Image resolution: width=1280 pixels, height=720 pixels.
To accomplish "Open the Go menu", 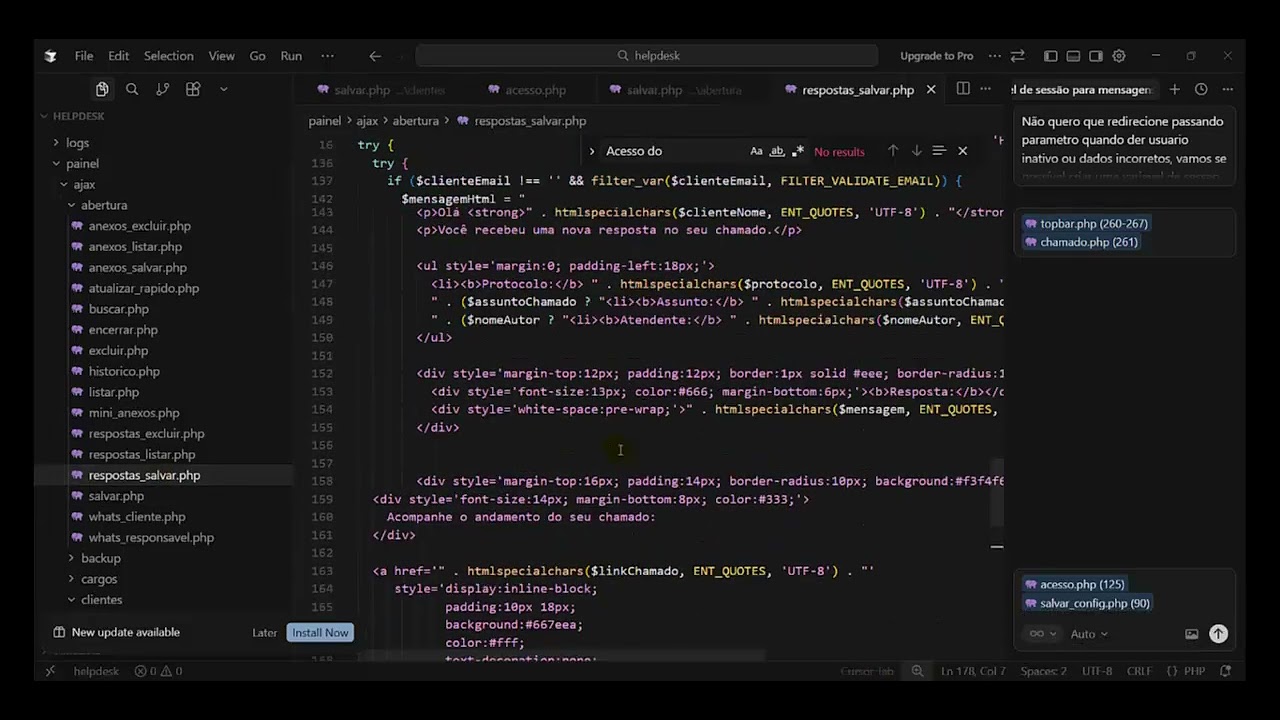I will [257, 56].
